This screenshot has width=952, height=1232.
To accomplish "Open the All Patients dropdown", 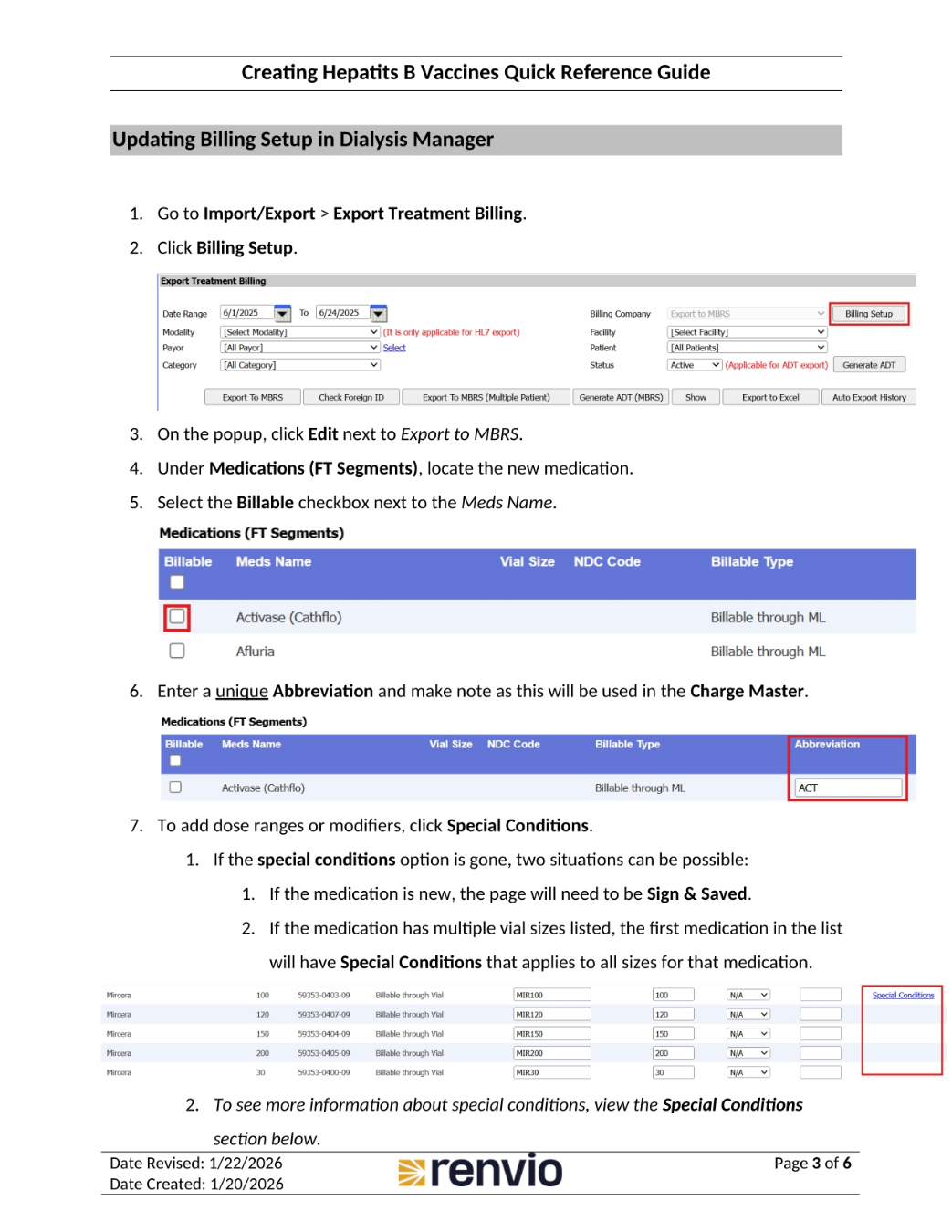I will click(747, 348).
